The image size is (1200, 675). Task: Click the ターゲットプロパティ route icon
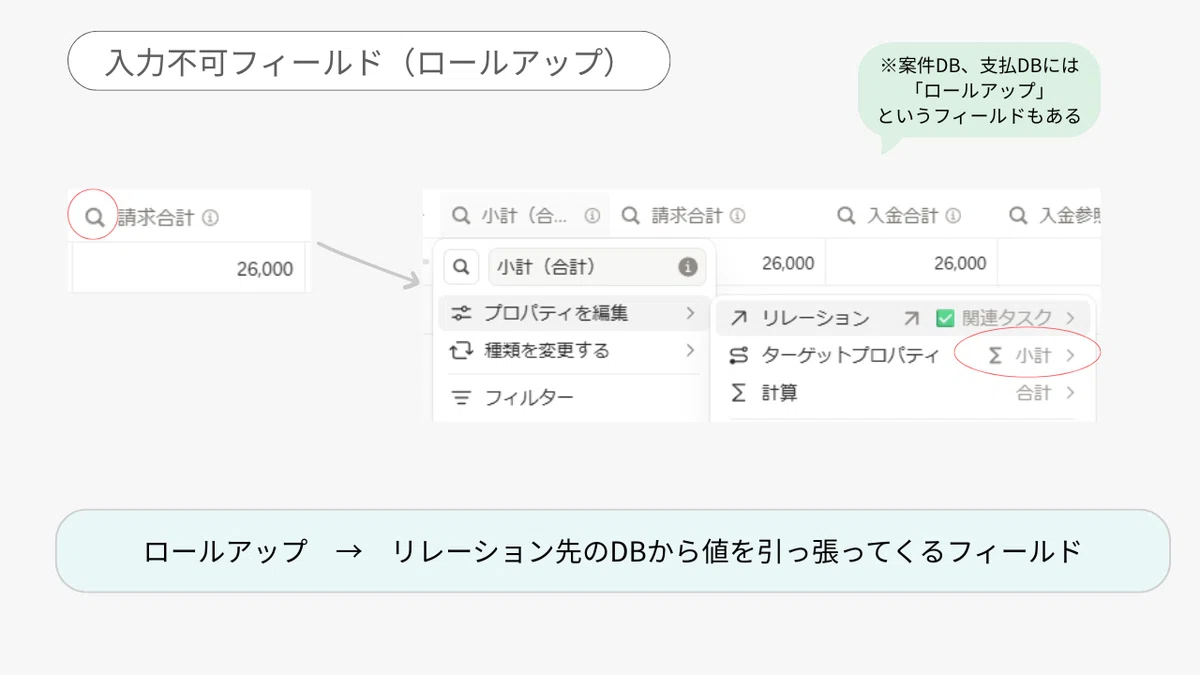point(738,355)
